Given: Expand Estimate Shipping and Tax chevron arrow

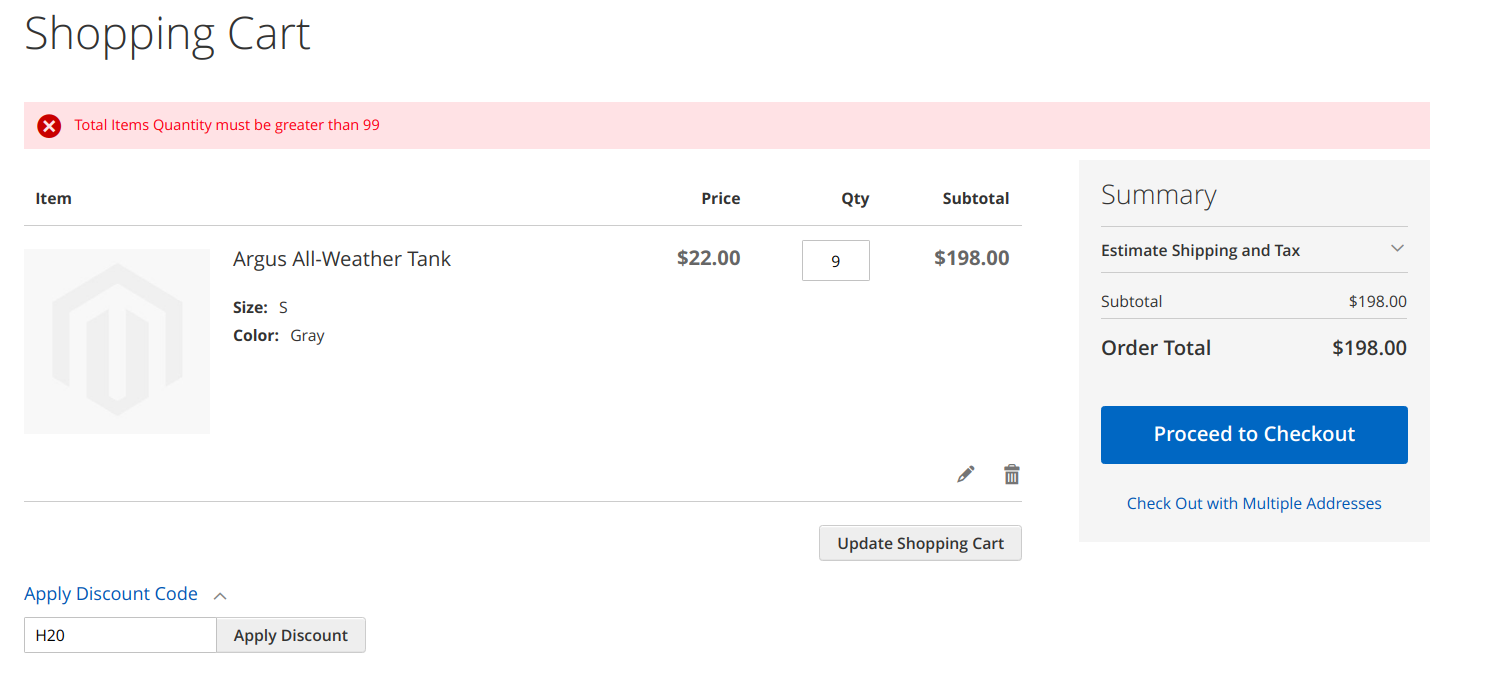Looking at the screenshot, I should coord(1397,249).
